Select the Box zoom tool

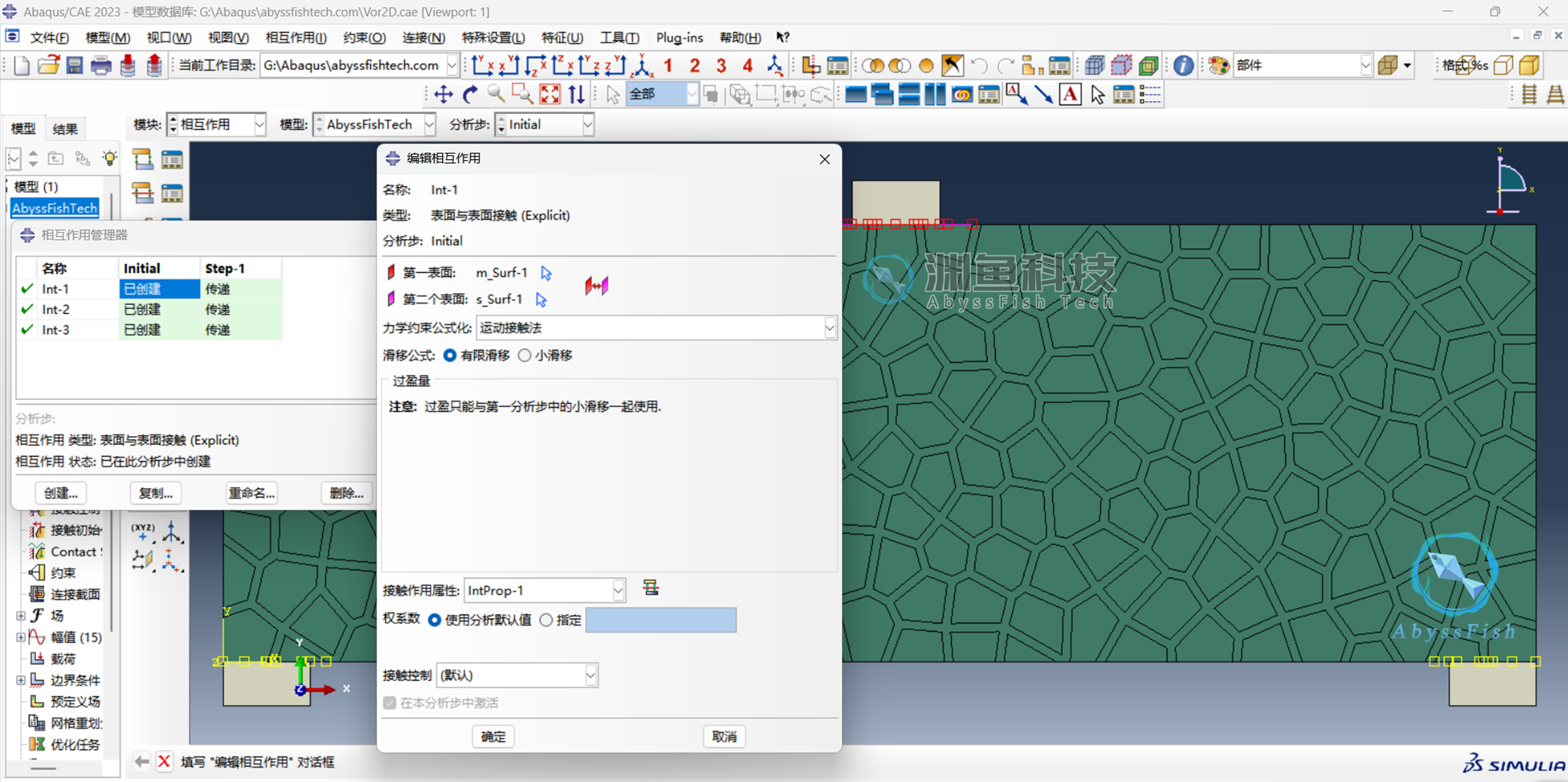pos(523,95)
